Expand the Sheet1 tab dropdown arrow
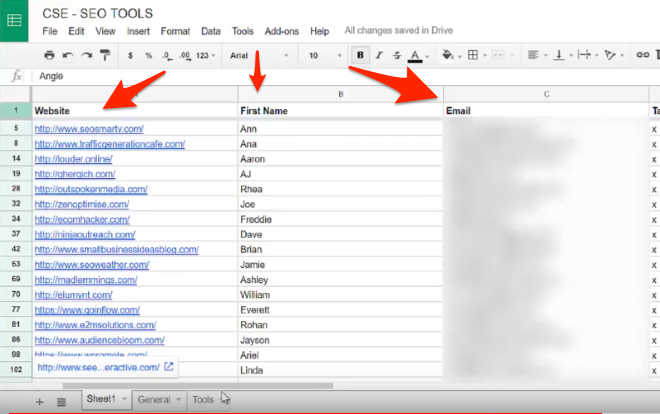This screenshot has width=660, height=414. coord(125,399)
